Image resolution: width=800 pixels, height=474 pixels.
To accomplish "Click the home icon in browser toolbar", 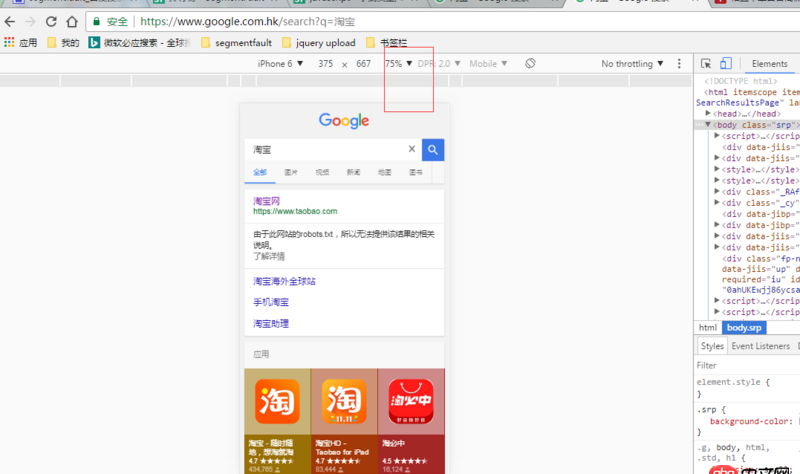I will [72, 21].
